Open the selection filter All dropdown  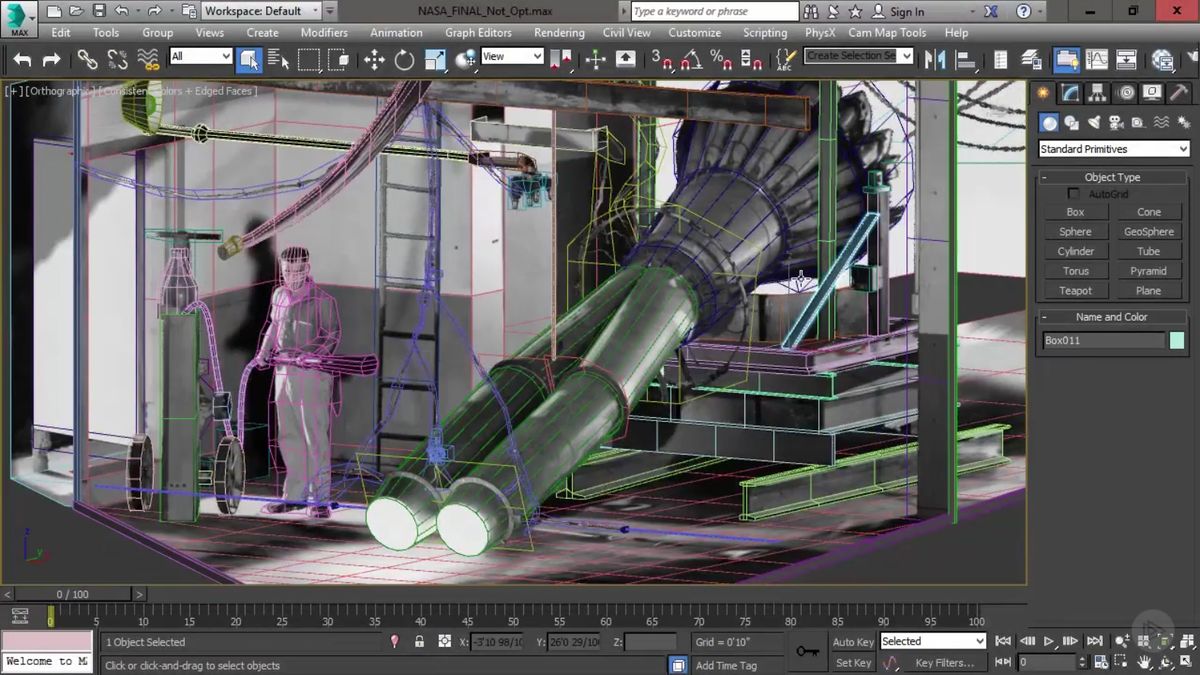pyautogui.click(x=198, y=57)
